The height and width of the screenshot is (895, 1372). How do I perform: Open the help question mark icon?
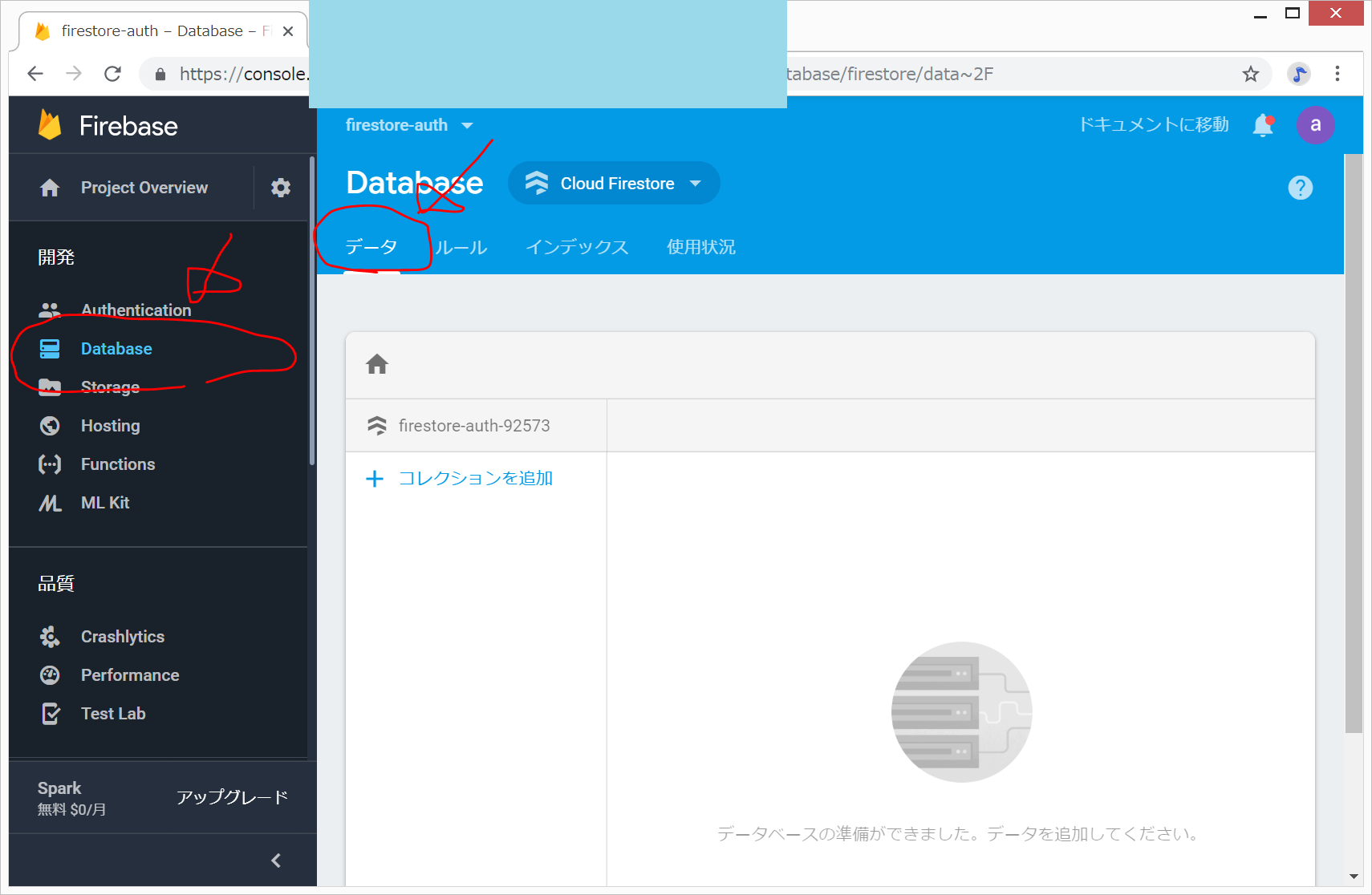pos(1301,188)
